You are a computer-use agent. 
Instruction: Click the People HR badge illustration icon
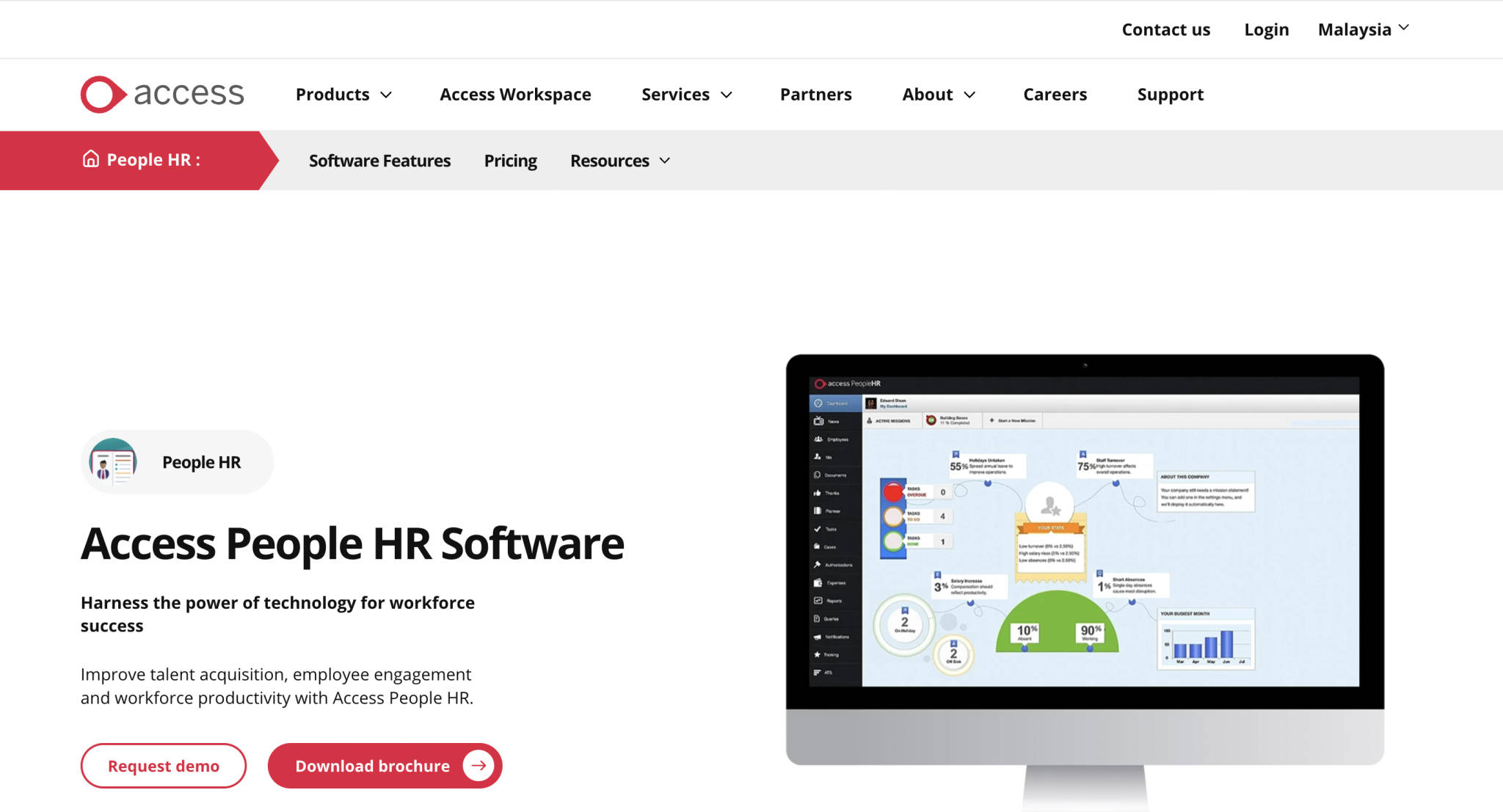coord(112,462)
